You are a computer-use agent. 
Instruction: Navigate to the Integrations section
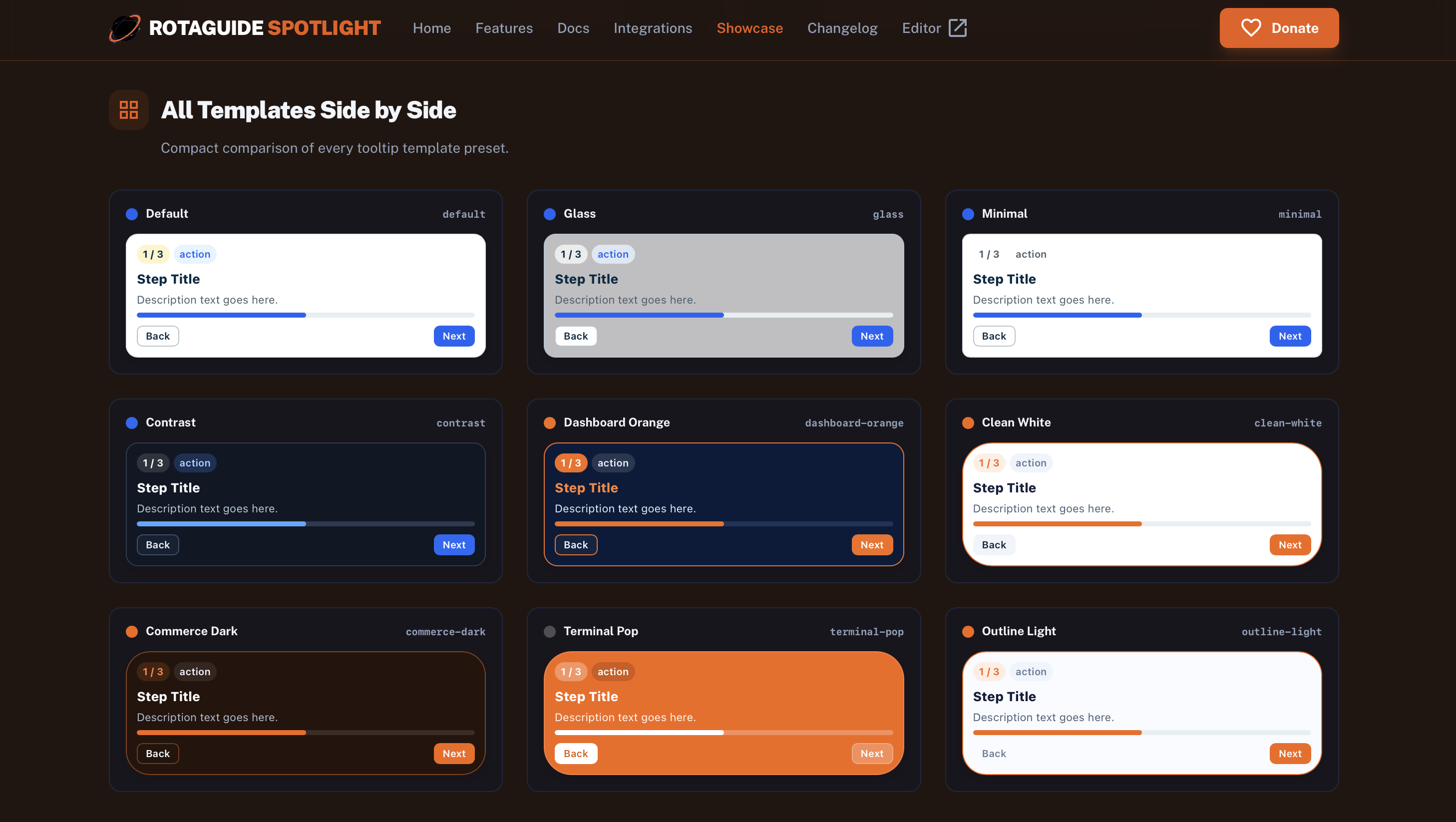(x=653, y=27)
